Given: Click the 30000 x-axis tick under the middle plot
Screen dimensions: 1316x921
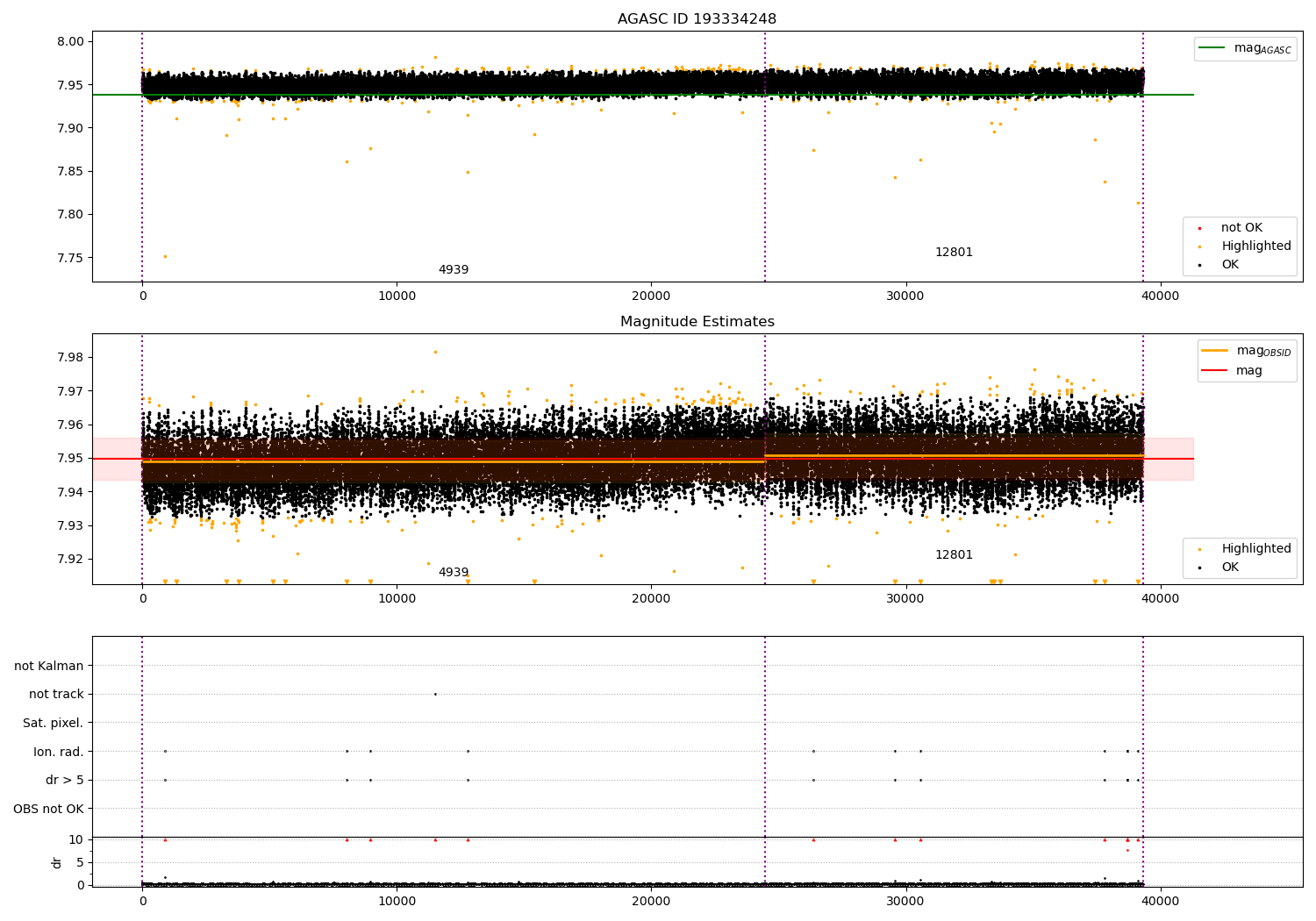Looking at the screenshot, I should [x=906, y=599].
